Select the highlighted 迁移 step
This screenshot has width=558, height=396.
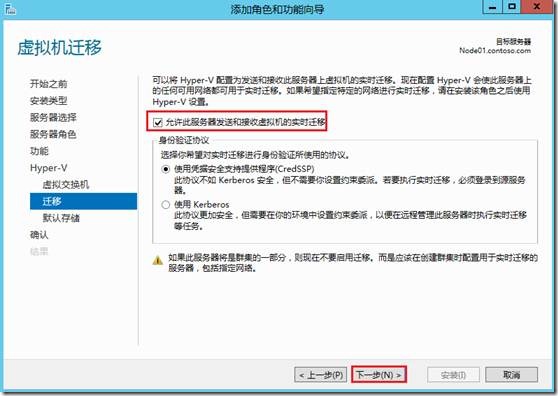point(83,201)
